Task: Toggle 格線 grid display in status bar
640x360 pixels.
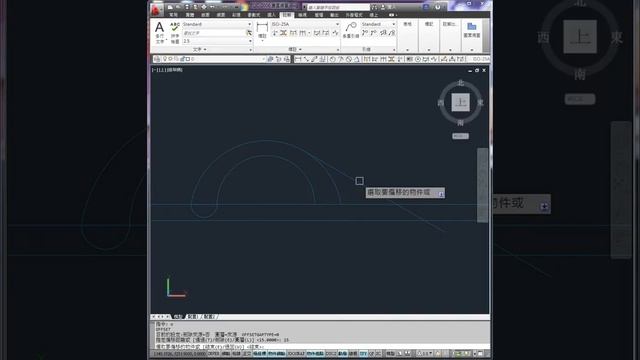Action: [x=236, y=353]
